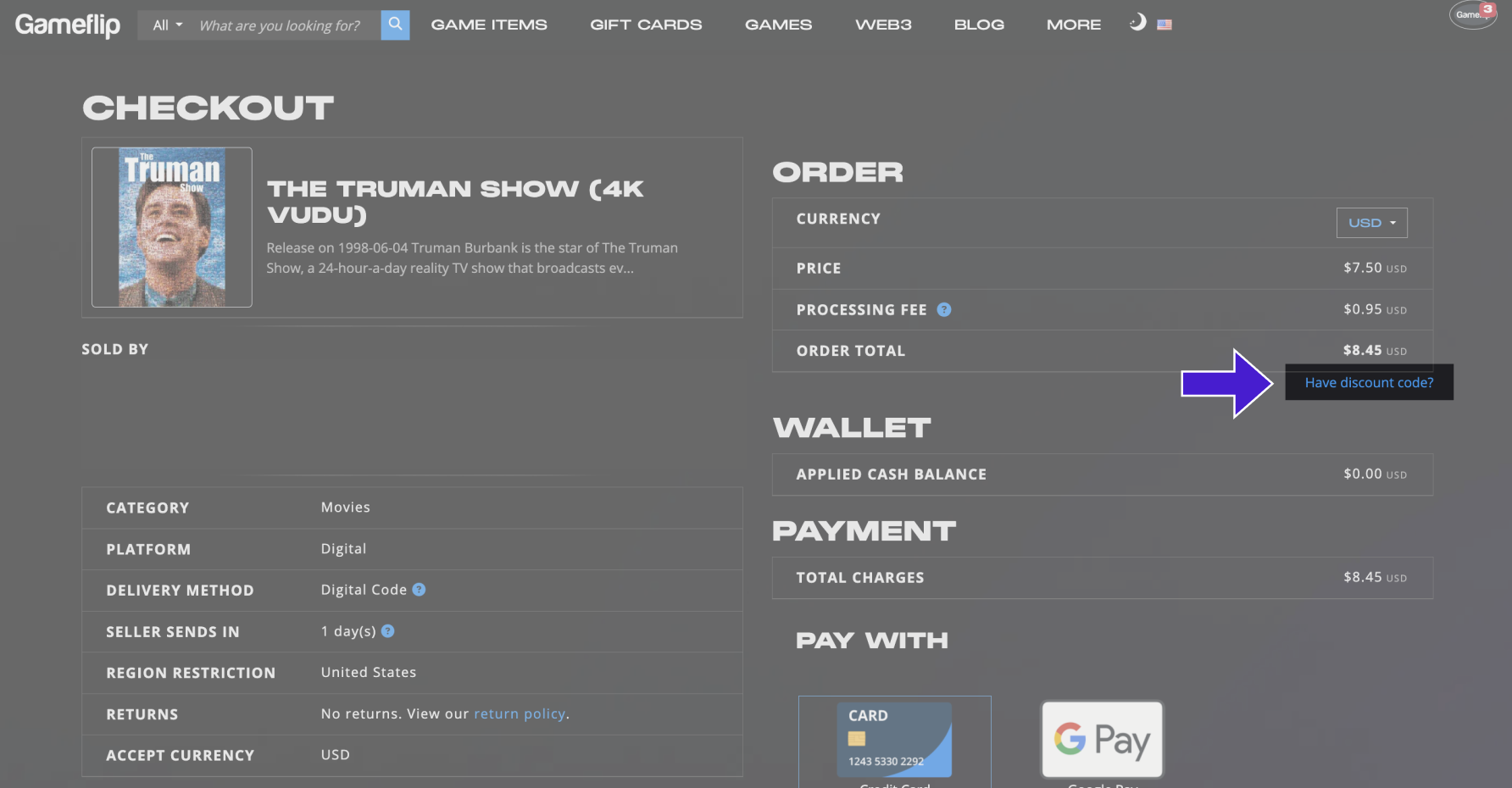Click the Movies category value
This screenshot has height=788, width=1512.
tap(346, 507)
